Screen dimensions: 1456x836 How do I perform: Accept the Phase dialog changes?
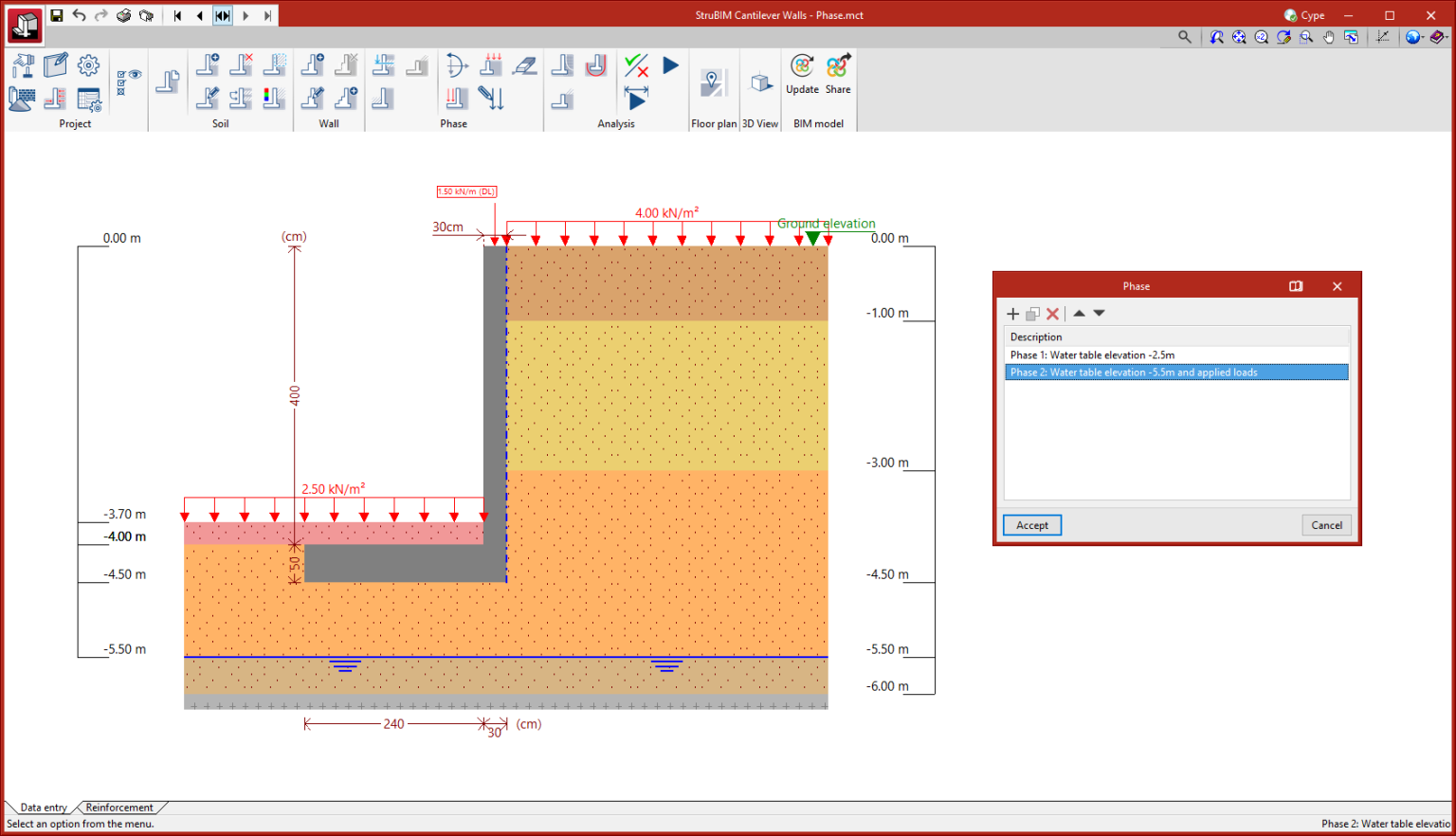(1031, 525)
